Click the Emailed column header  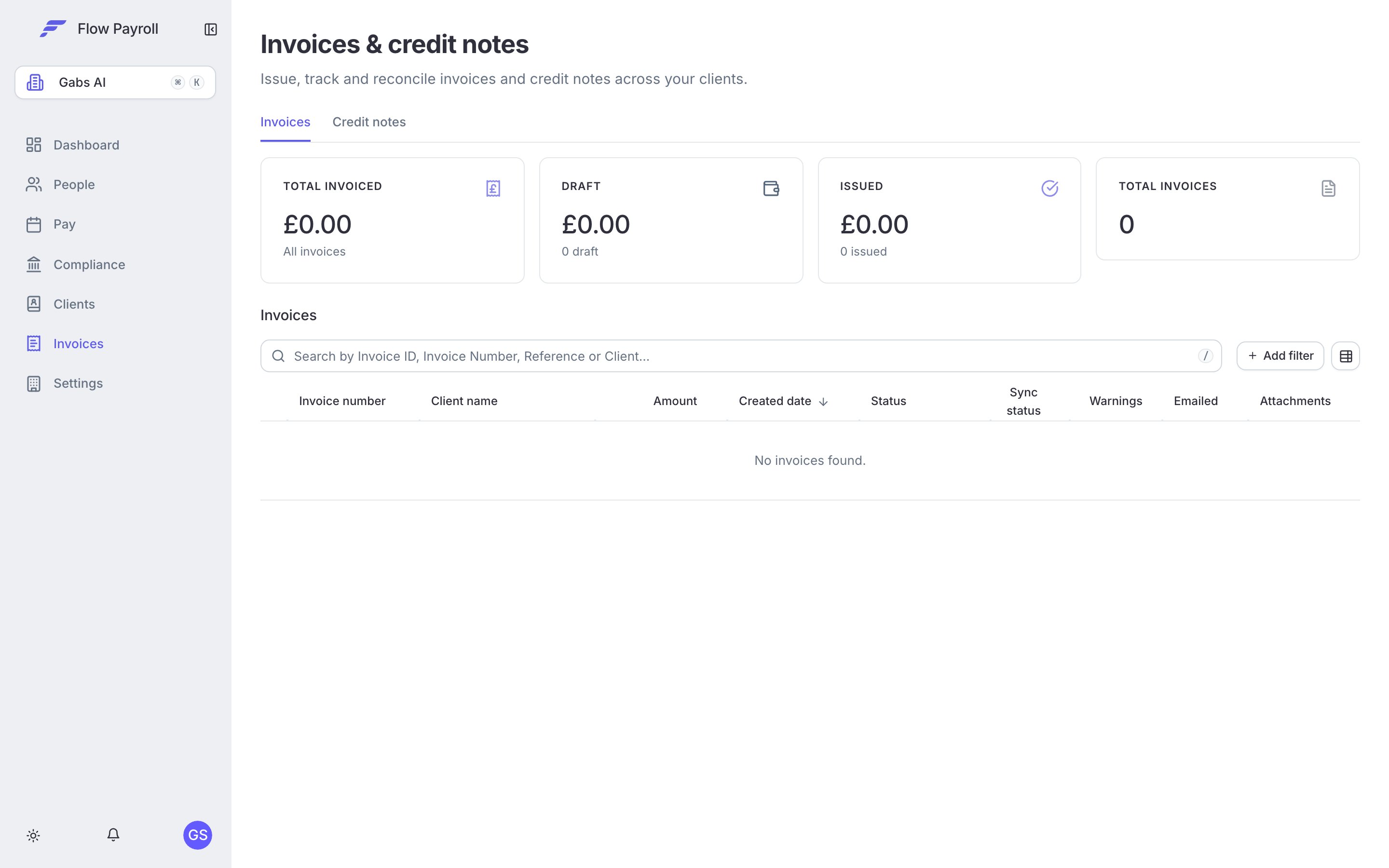point(1196,401)
